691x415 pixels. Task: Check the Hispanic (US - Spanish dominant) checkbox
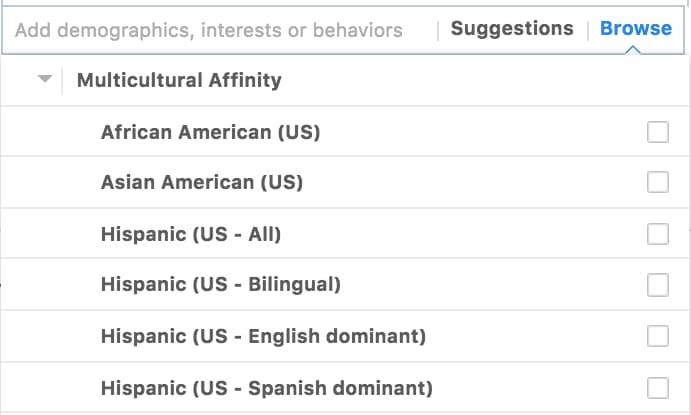coord(658,387)
